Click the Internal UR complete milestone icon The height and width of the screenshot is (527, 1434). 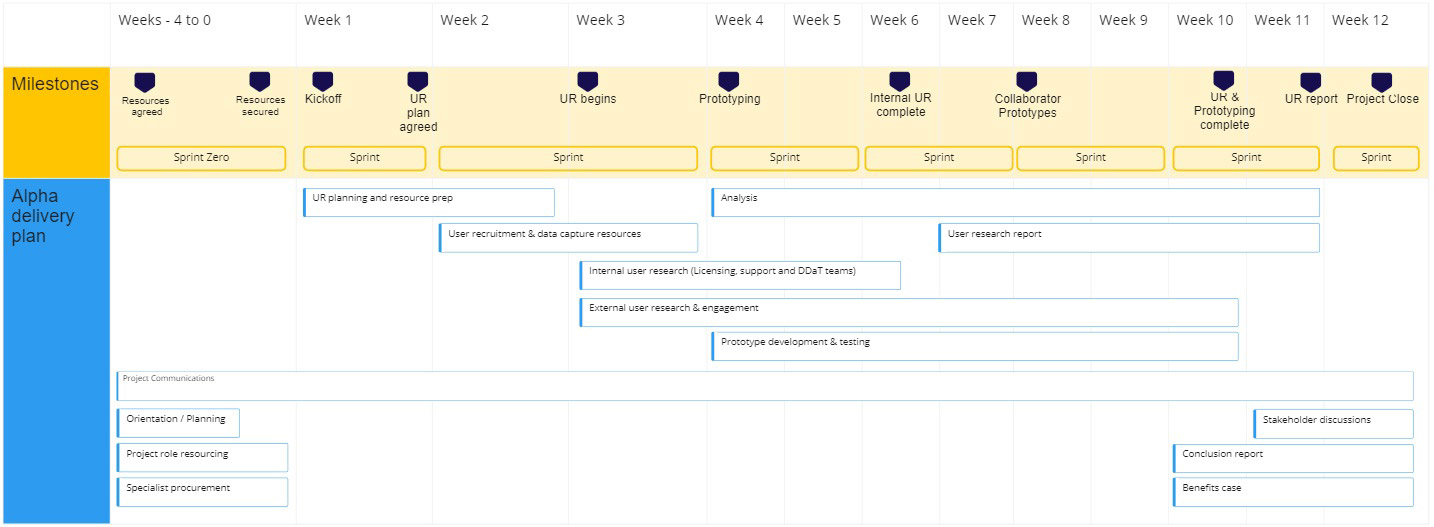click(x=900, y=82)
